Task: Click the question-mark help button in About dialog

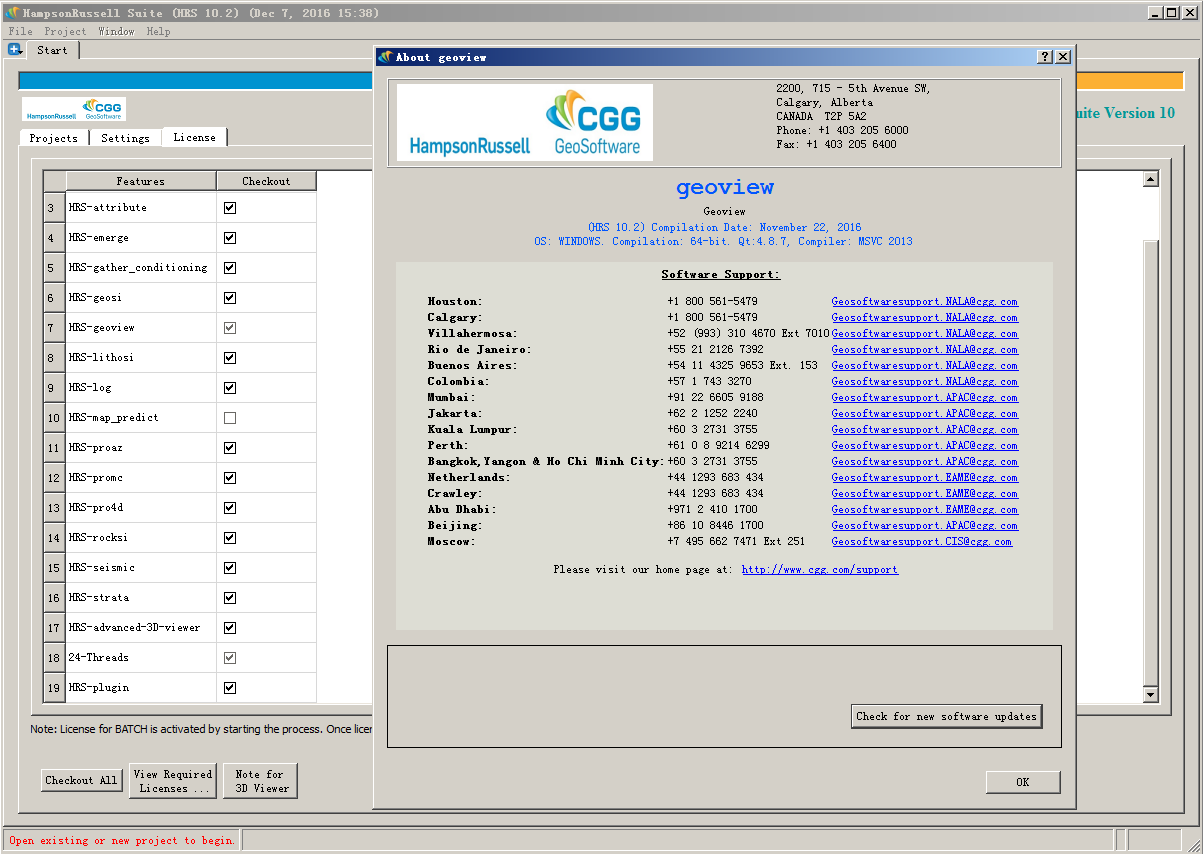Action: tap(1045, 57)
